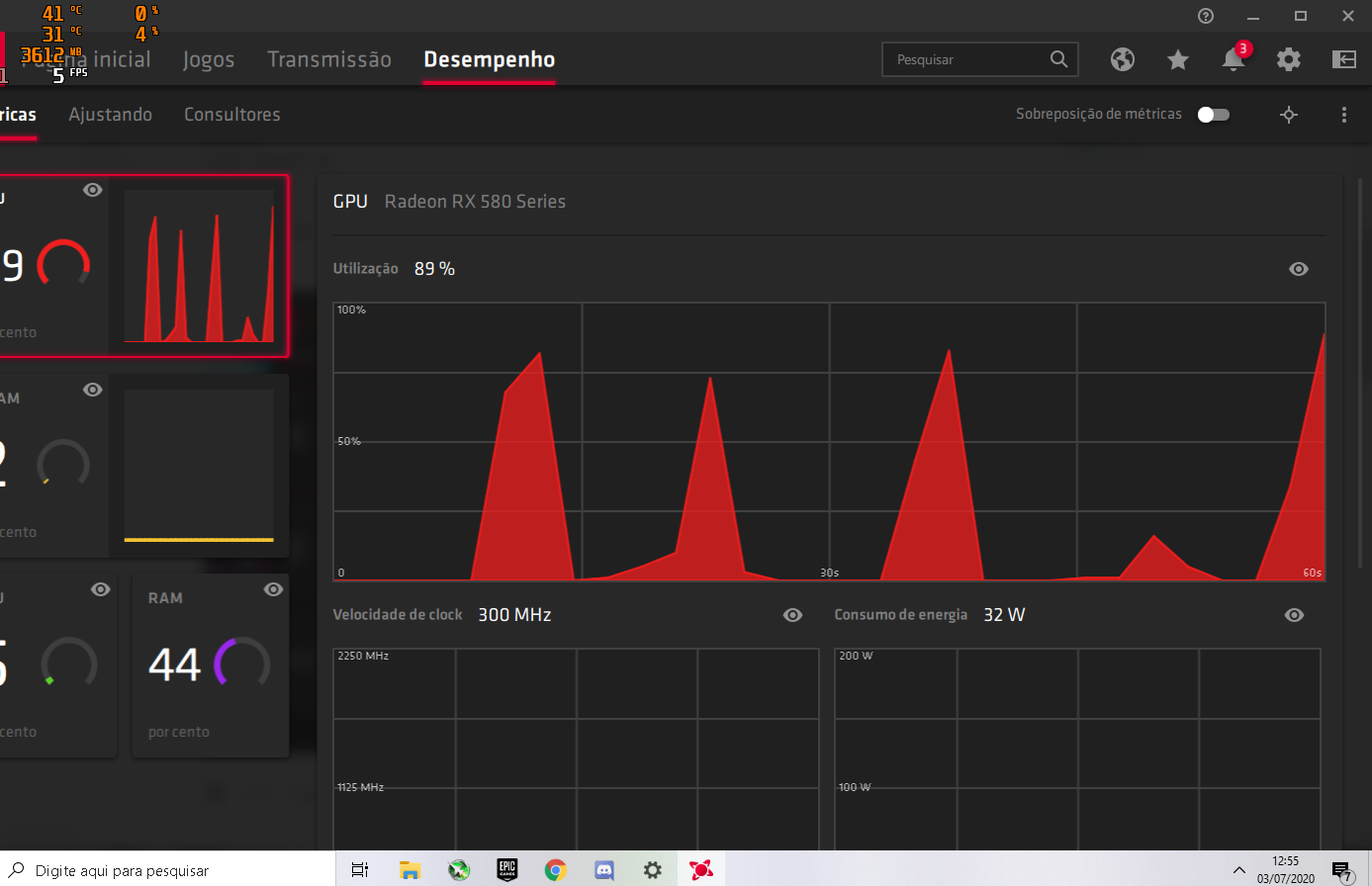Toggle visibility eye on VRAM card
The width and height of the screenshot is (1372, 886).
pos(93,390)
